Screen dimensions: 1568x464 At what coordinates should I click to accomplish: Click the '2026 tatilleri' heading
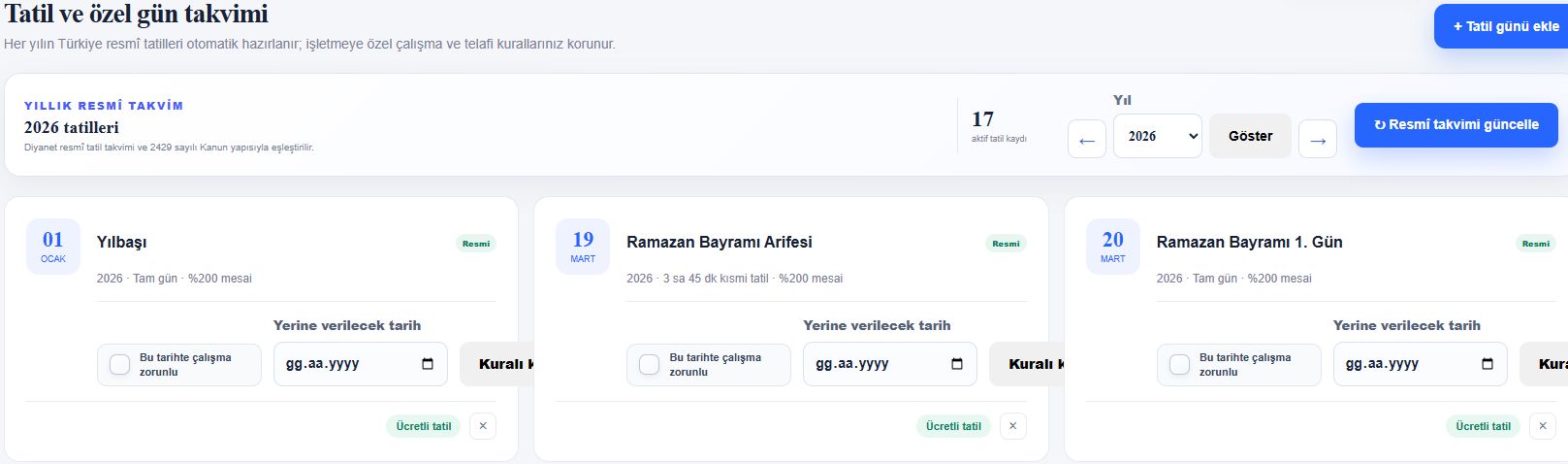coord(72,127)
